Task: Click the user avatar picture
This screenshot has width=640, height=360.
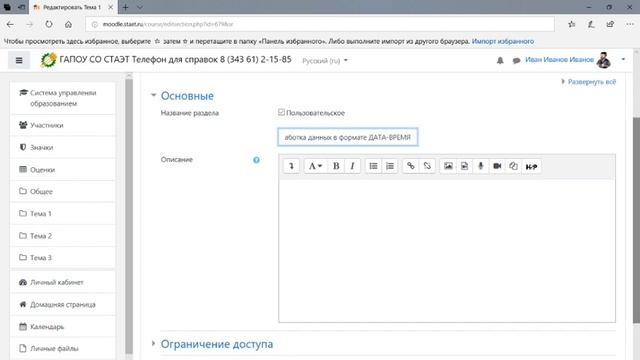Action: click(x=604, y=60)
